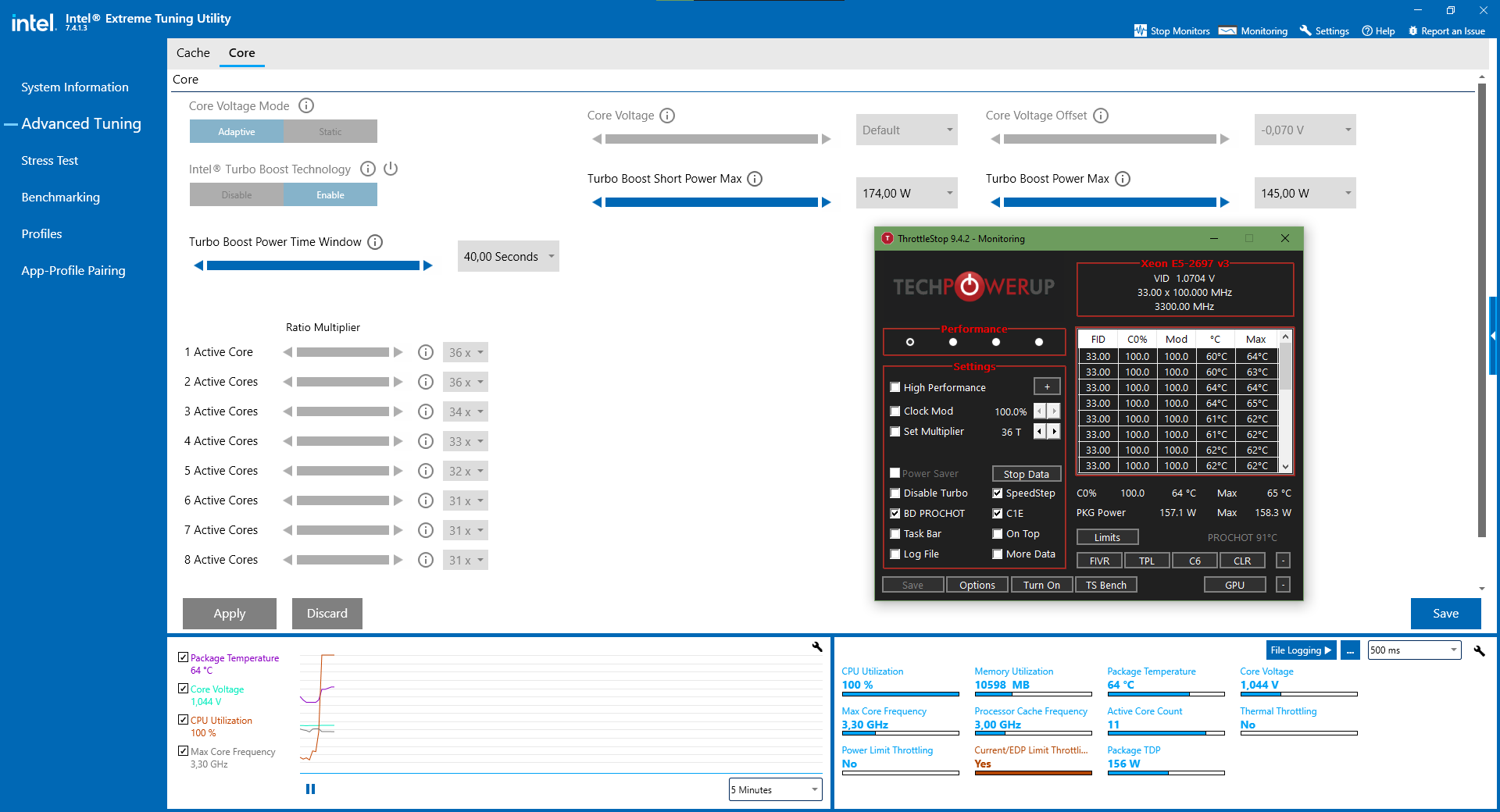
Task: Open the monitor panel settings wrench icon
Action: (1479, 650)
